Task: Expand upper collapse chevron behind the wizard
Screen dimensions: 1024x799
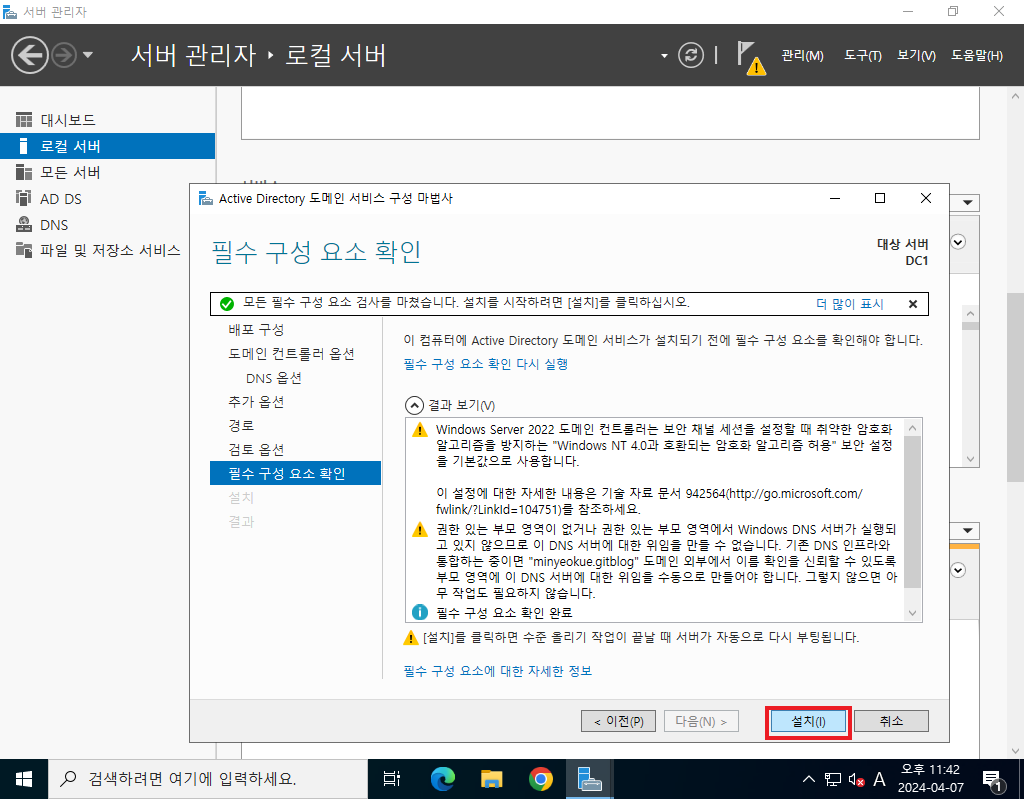Action: coord(958,242)
